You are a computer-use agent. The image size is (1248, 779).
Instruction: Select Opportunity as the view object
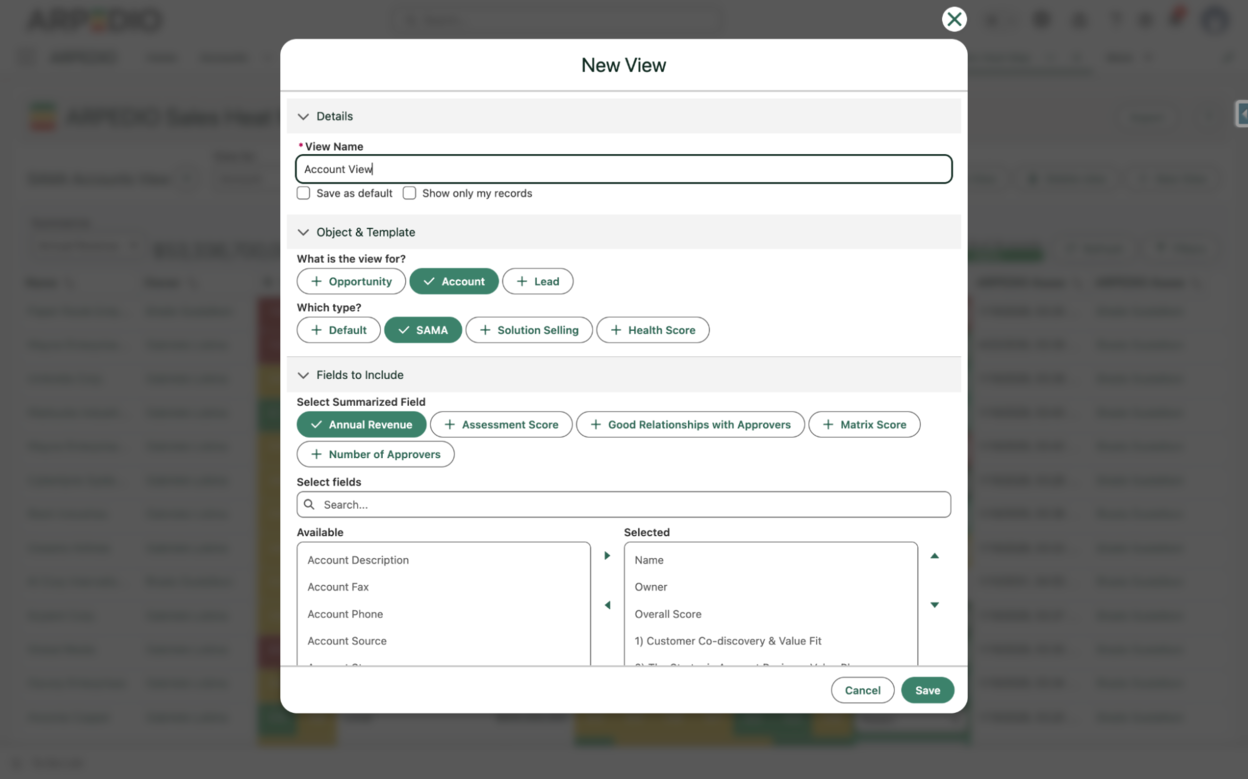(x=351, y=281)
